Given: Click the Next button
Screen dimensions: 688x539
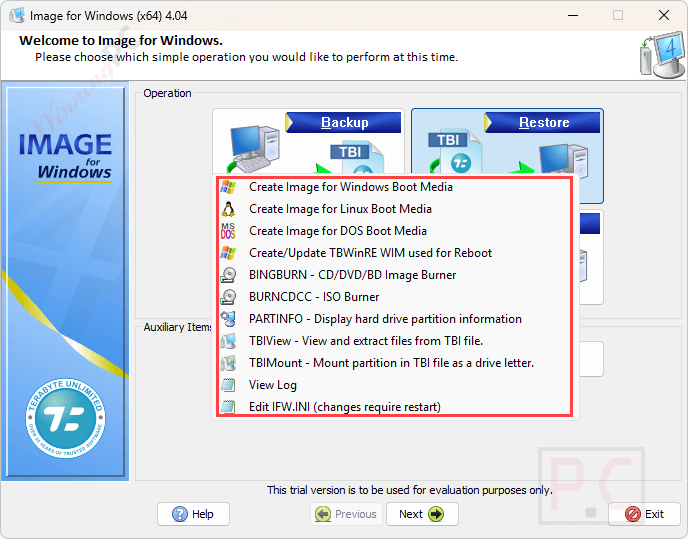Looking at the screenshot, I should pos(423,514).
